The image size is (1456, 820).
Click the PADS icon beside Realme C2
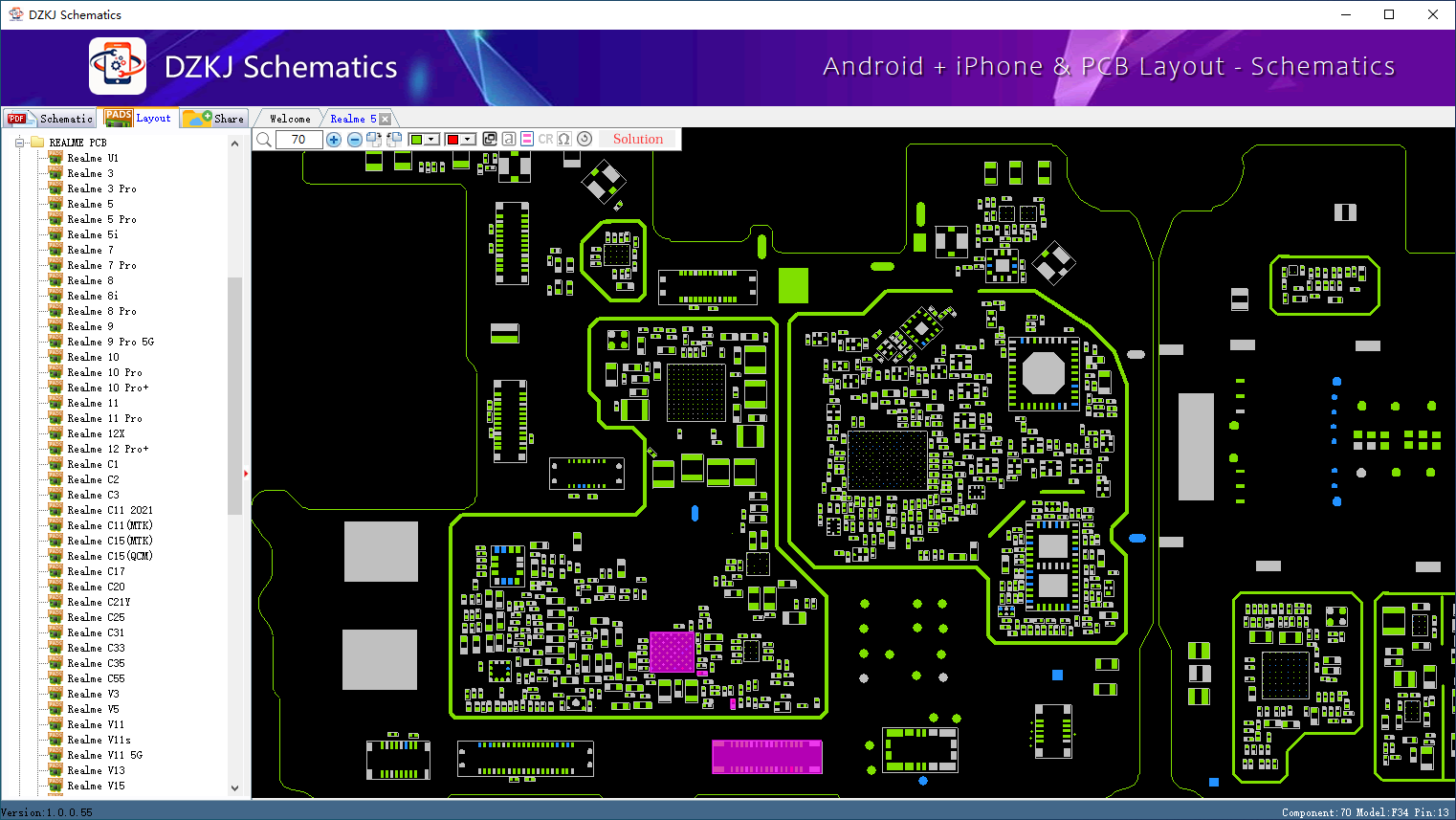coord(55,479)
